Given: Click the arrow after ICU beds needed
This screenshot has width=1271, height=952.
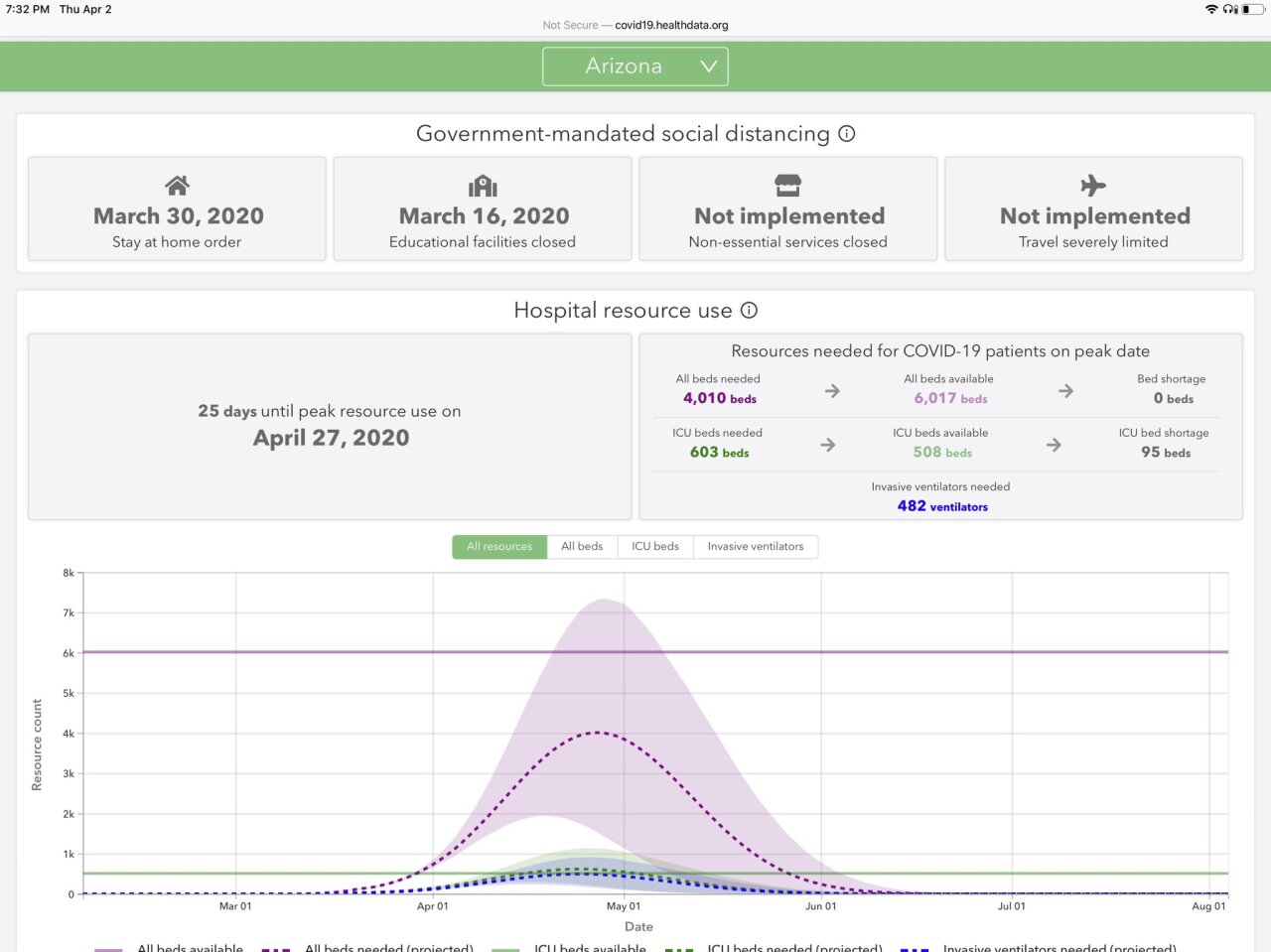Looking at the screenshot, I should pyautogui.click(x=828, y=445).
